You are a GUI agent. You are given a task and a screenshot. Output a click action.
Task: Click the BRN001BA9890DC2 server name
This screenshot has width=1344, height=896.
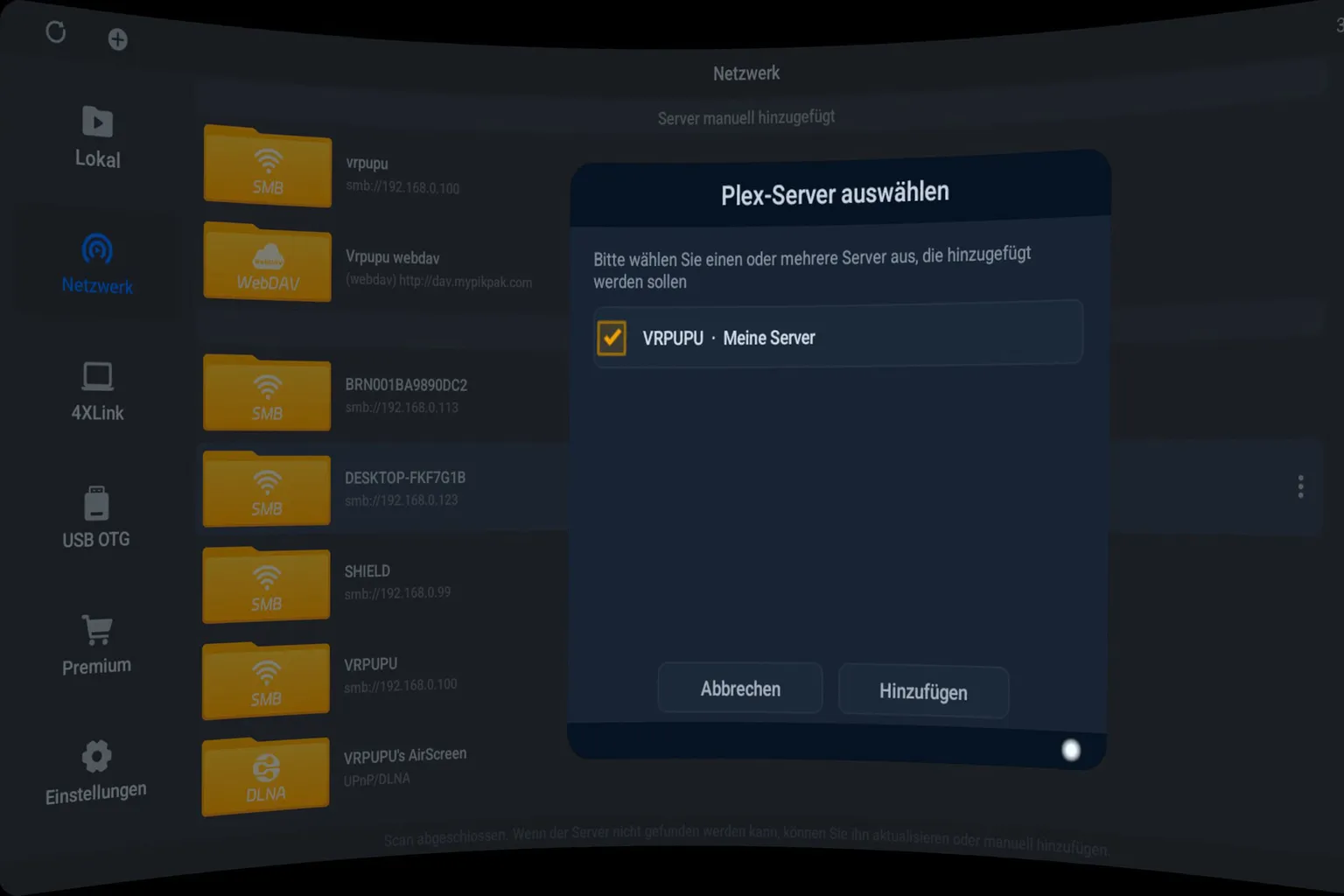pos(406,384)
